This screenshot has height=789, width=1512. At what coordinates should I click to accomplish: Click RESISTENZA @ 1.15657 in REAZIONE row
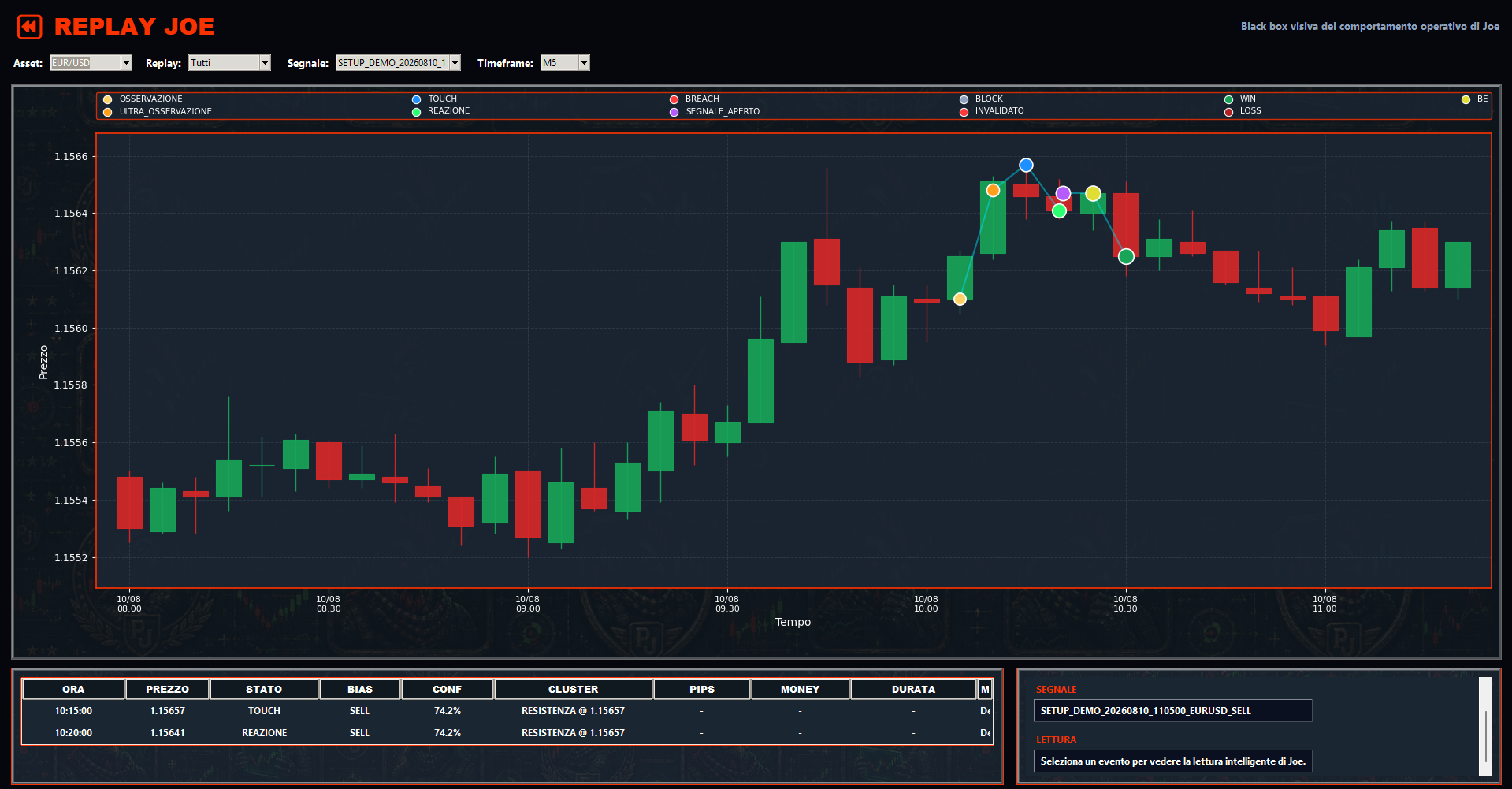(573, 733)
